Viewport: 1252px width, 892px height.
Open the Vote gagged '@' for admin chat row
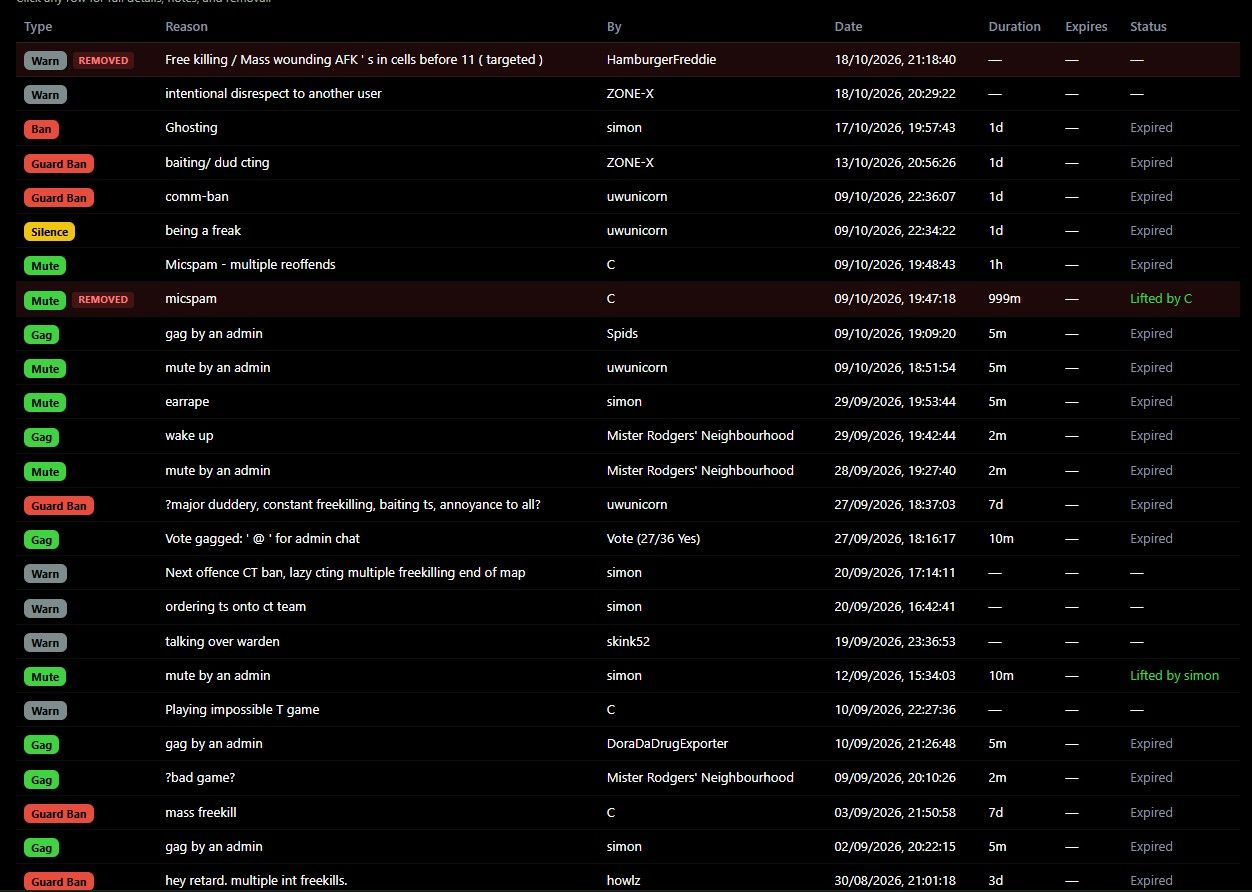(628, 539)
